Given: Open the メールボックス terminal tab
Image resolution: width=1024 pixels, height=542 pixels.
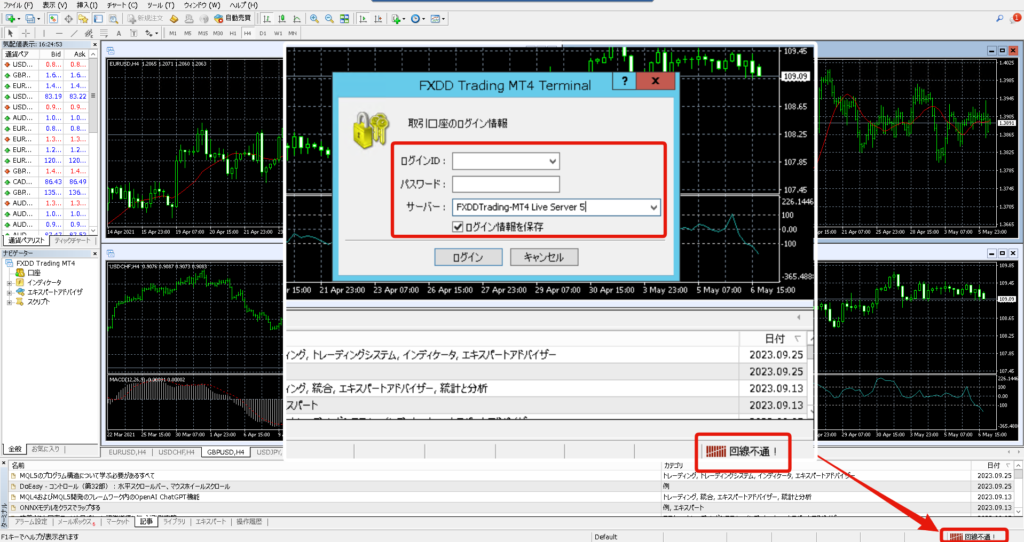Looking at the screenshot, I should click(76, 522).
